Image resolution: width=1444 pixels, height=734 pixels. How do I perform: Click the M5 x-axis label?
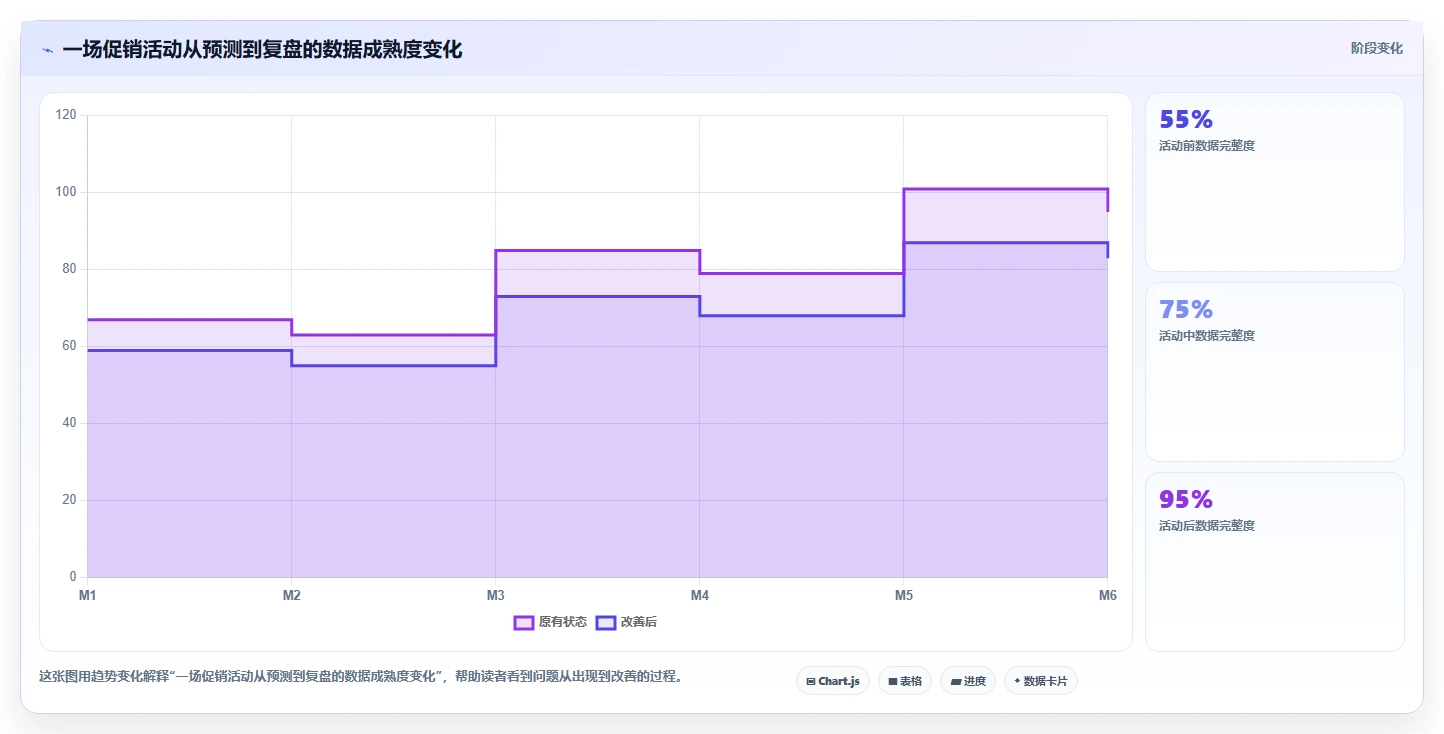904,595
